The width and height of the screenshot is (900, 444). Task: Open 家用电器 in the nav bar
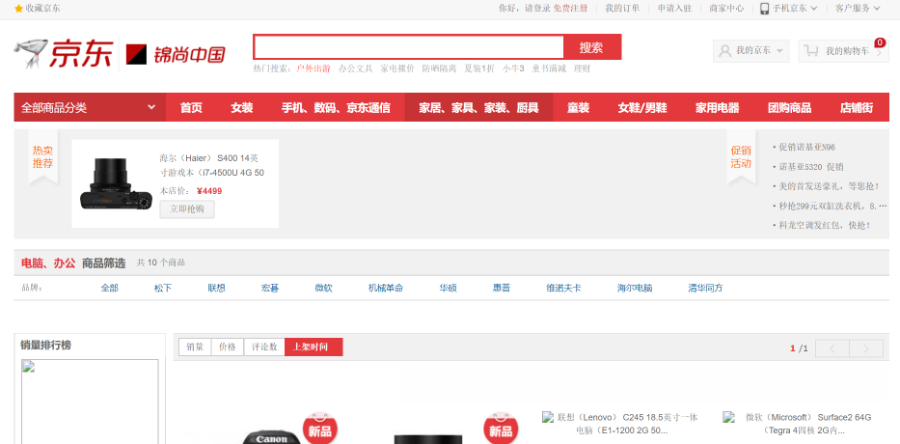click(717, 108)
